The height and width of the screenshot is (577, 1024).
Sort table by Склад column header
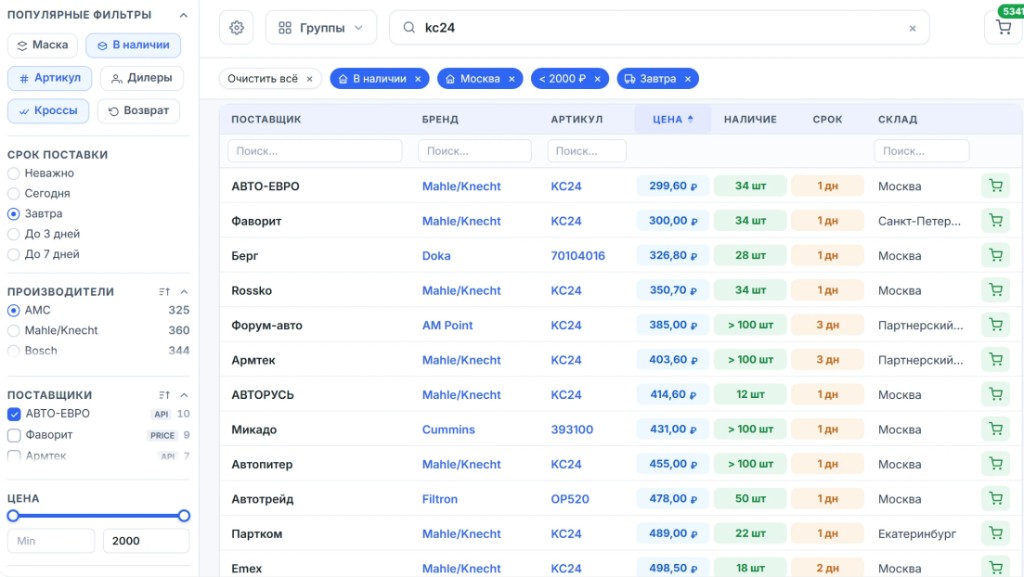897,119
